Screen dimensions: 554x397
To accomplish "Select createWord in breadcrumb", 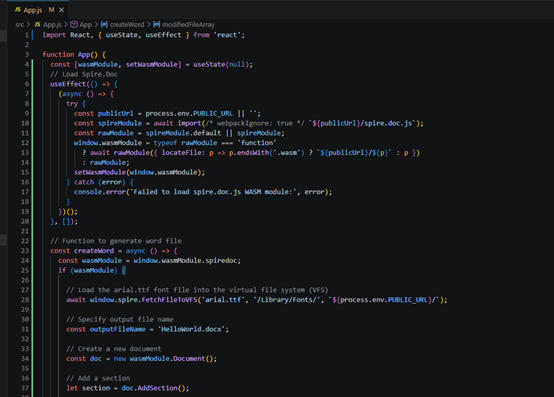I will 127,25.
